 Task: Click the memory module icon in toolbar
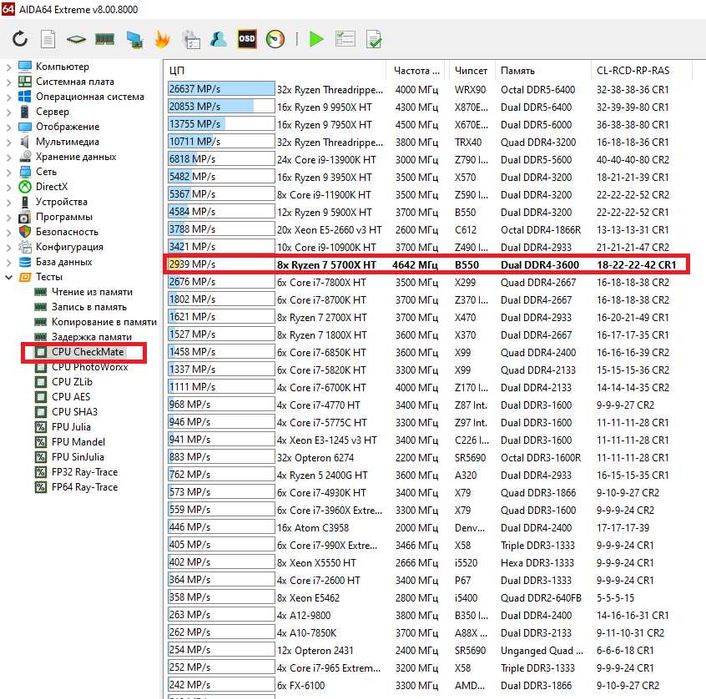(104, 40)
